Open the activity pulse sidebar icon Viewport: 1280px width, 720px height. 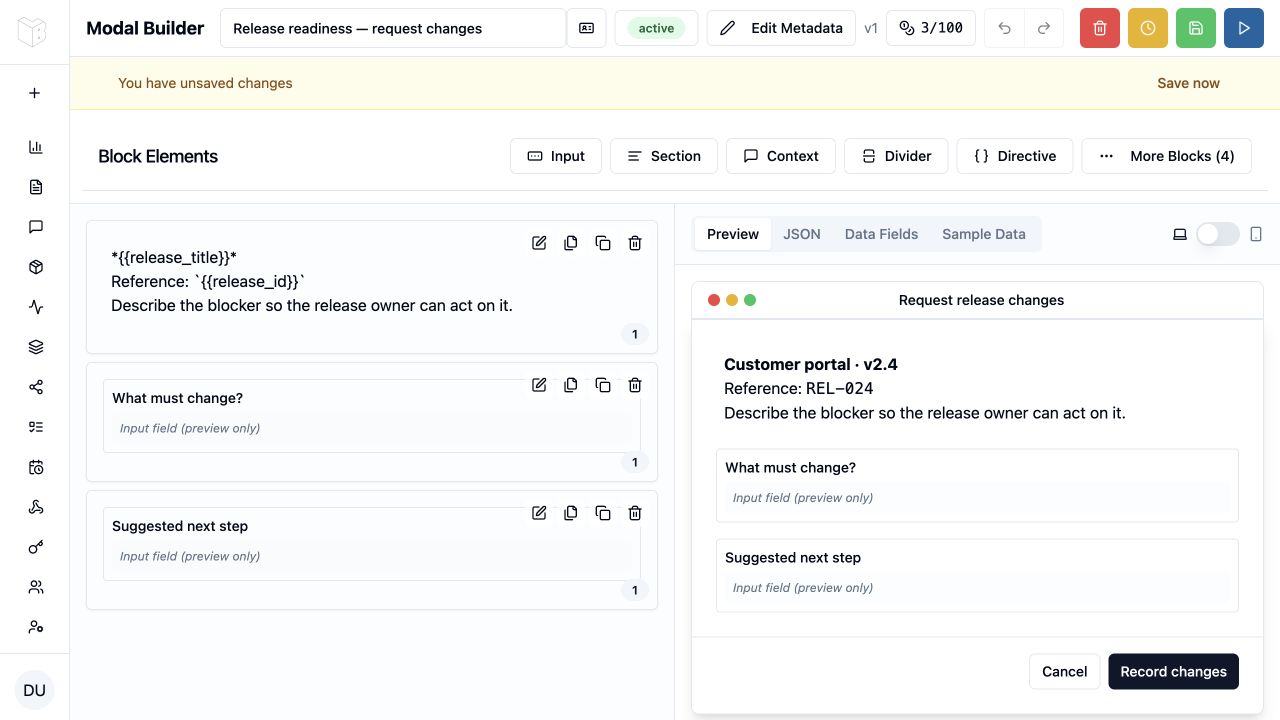36,307
